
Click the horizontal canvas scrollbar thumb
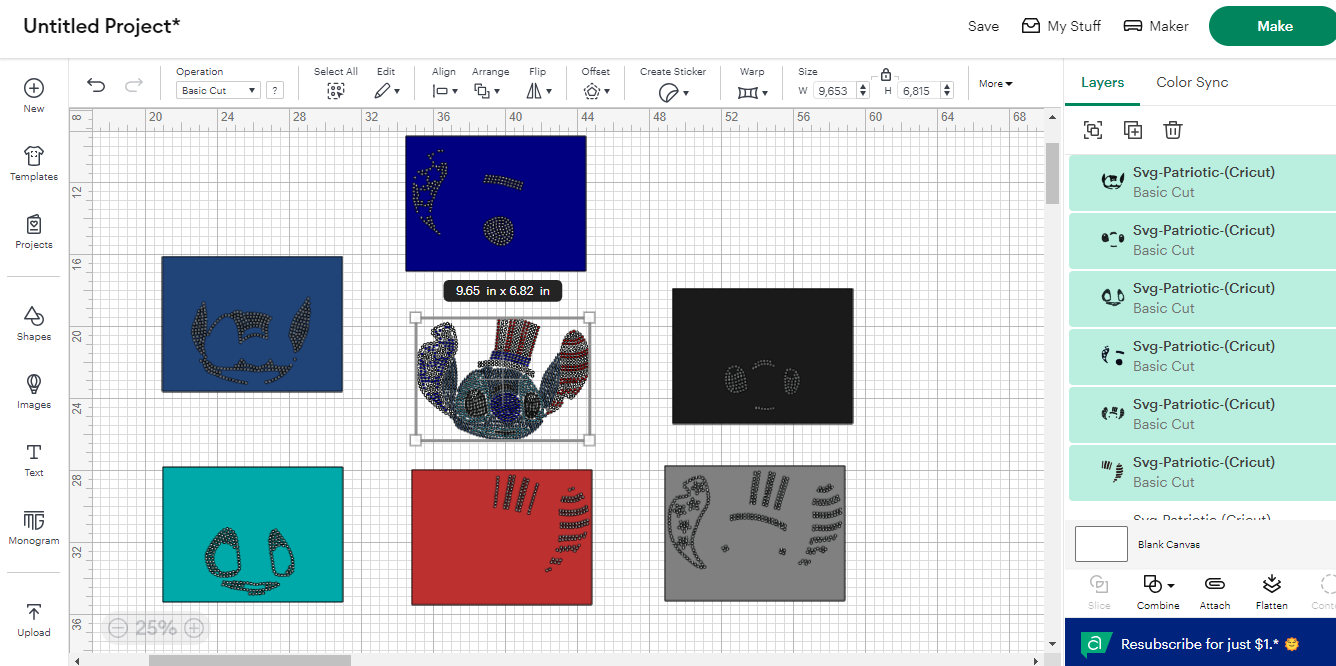250,660
